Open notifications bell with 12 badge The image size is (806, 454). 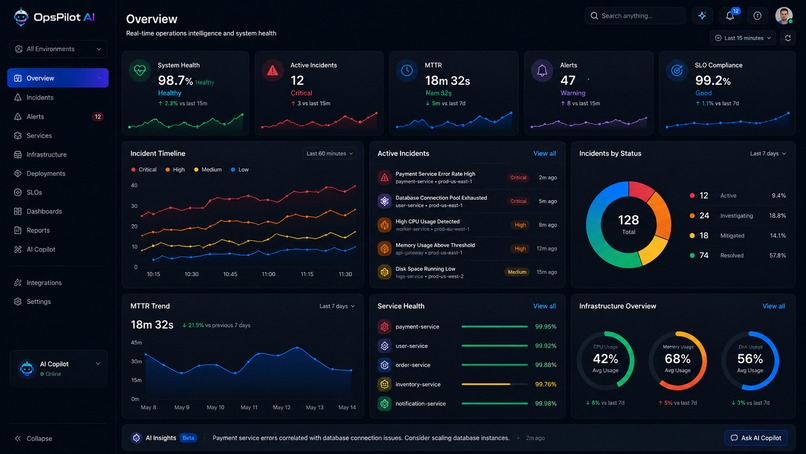tap(730, 16)
